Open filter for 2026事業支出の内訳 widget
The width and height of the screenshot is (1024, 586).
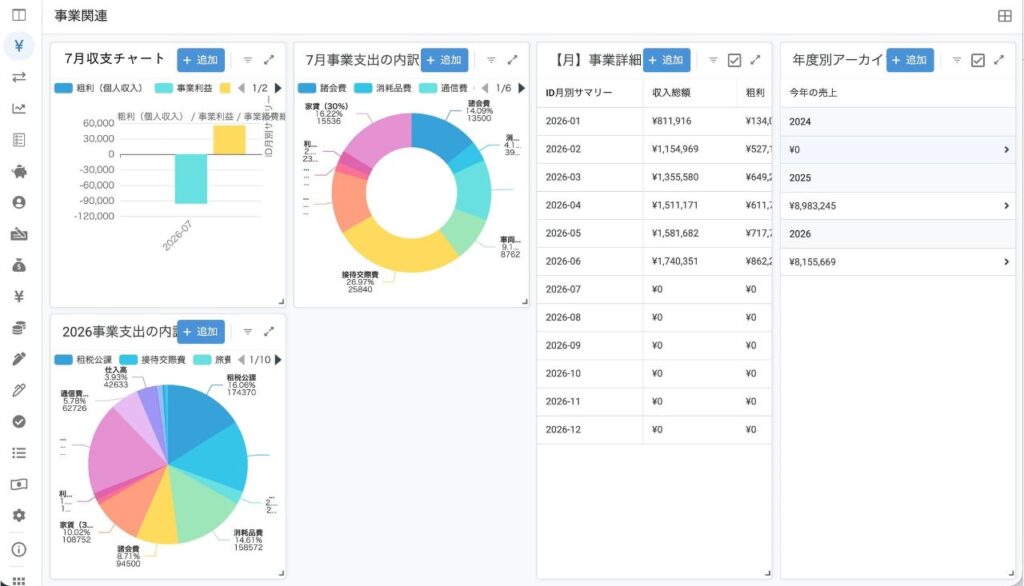click(248, 332)
